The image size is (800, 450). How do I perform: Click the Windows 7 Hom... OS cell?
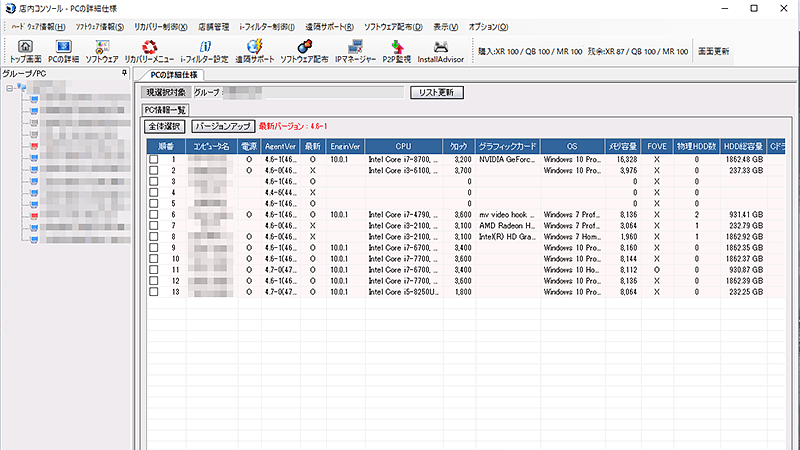pyautogui.click(x=572, y=237)
